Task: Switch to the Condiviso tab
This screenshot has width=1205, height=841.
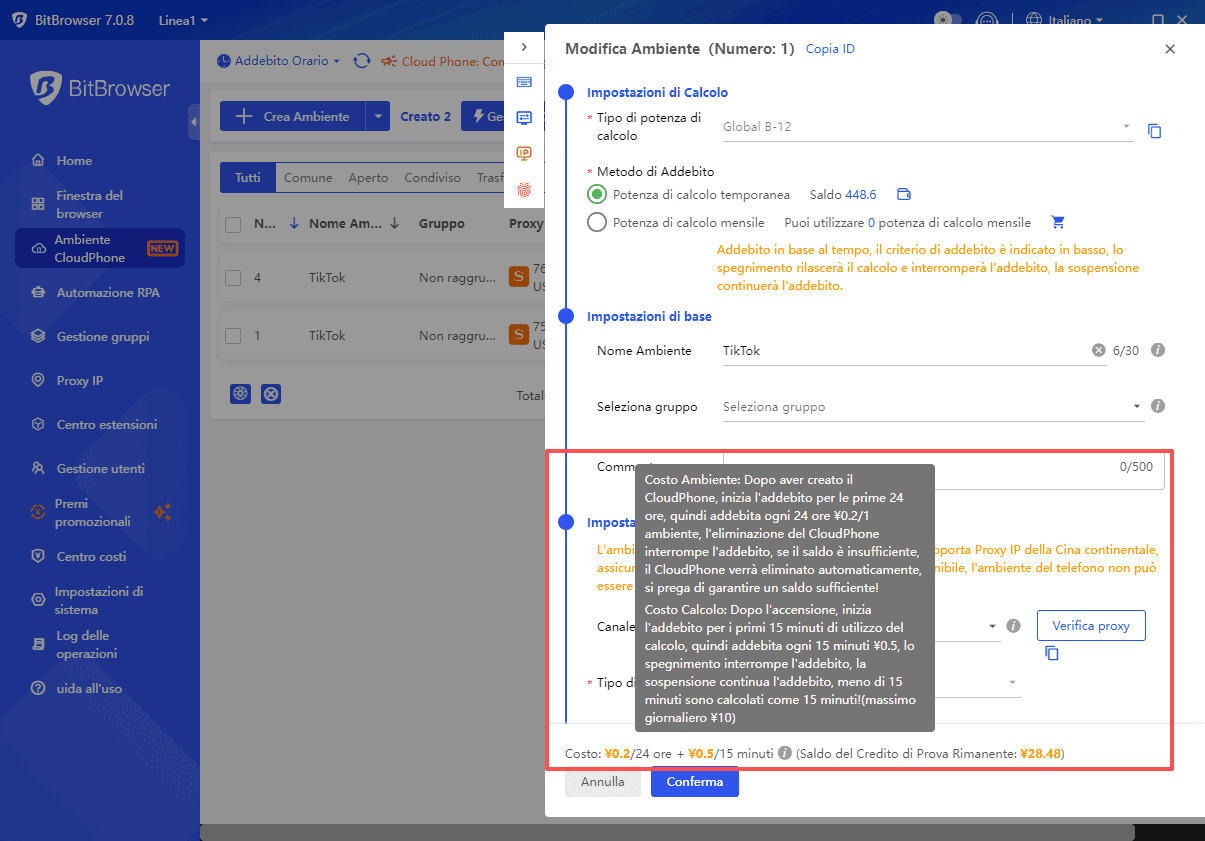Action: pos(432,177)
